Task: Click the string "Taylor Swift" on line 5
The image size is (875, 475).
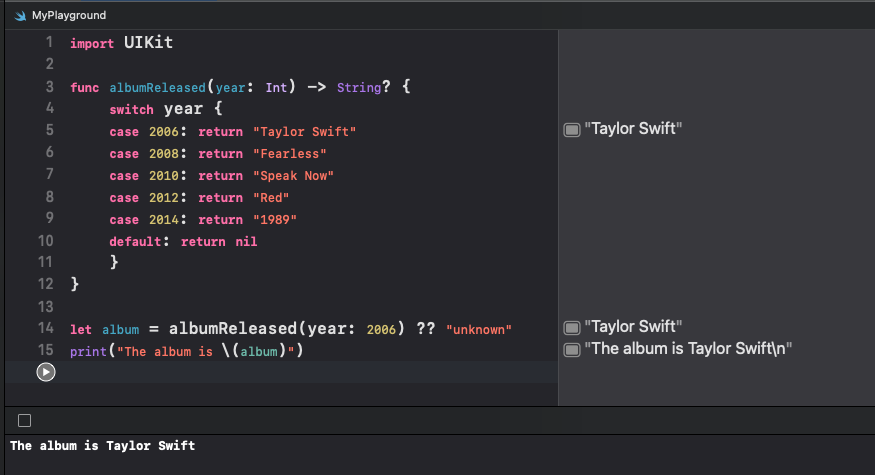Action: click(x=305, y=132)
